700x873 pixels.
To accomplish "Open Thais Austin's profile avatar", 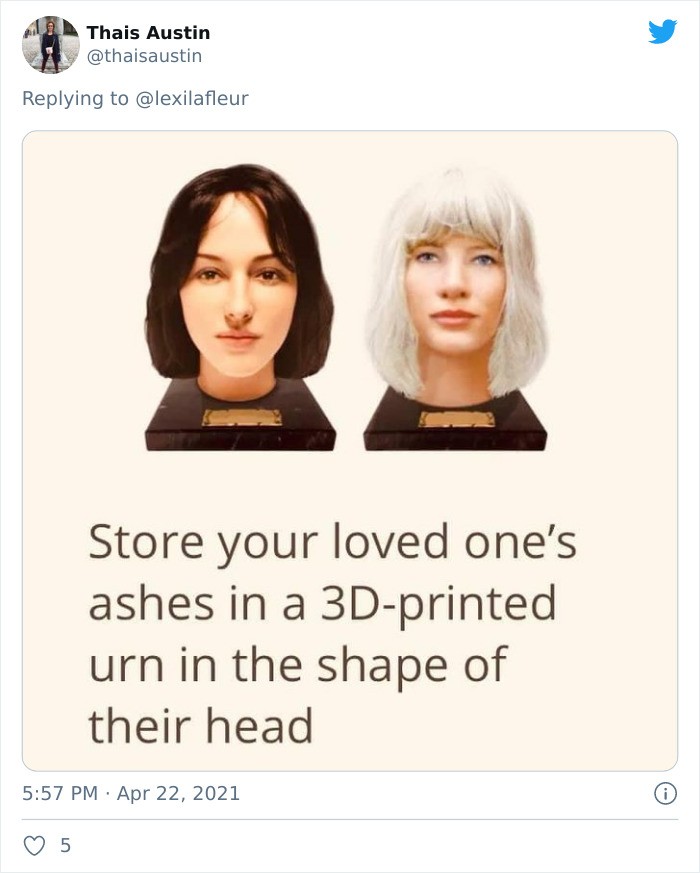I will (51, 45).
